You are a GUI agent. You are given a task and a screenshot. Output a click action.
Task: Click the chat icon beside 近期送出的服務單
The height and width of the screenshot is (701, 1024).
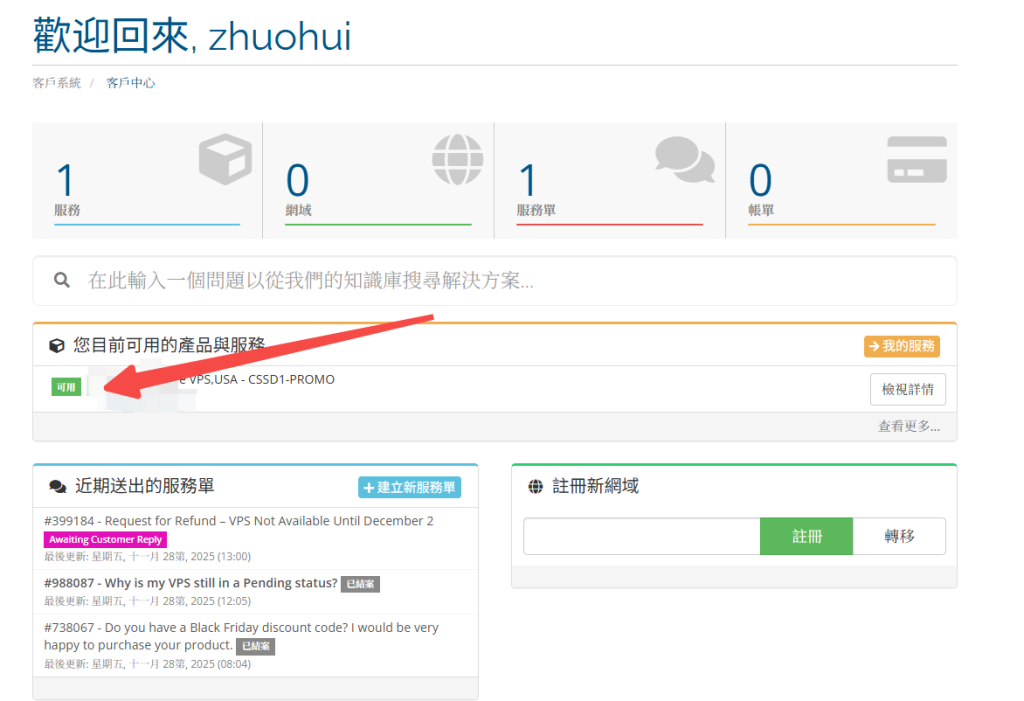pyautogui.click(x=57, y=487)
